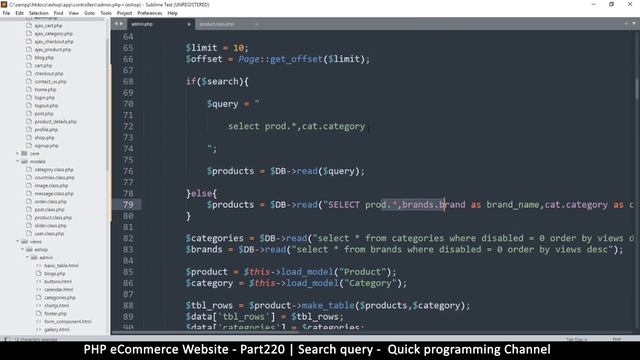Screen dimensions: 640x360
Task: Click the code icon beside calendar.html
Action: (39, 289)
